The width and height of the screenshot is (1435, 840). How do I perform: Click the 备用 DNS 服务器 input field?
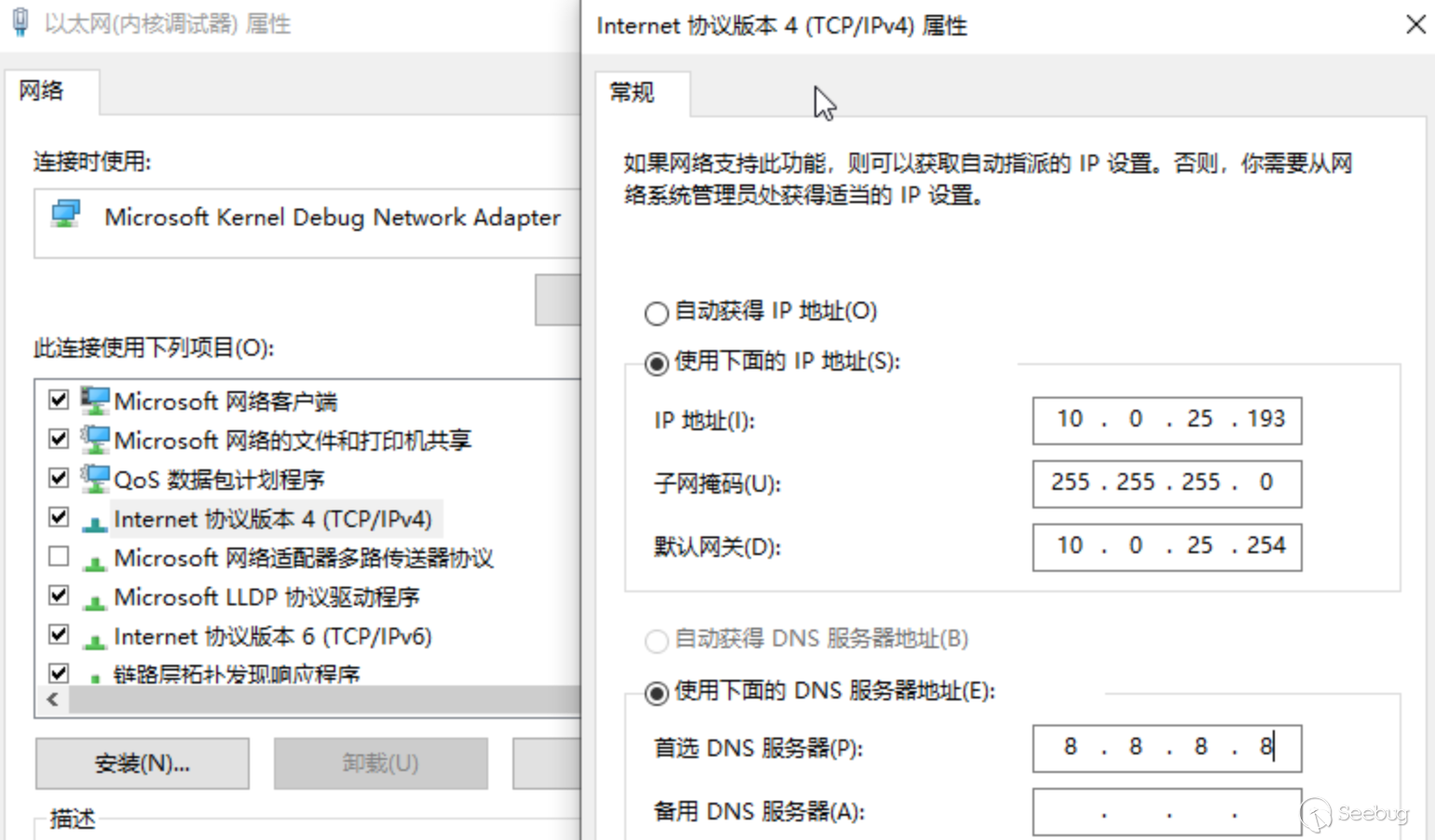tap(1167, 812)
